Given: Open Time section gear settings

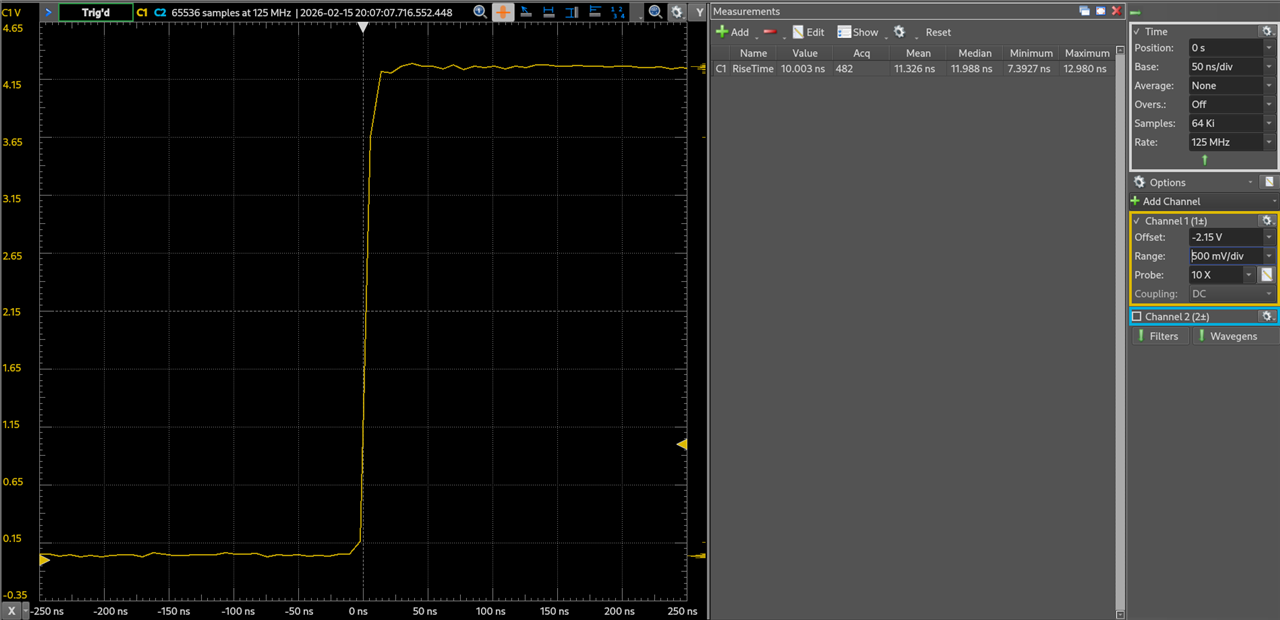Looking at the screenshot, I should coord(1267,31).
